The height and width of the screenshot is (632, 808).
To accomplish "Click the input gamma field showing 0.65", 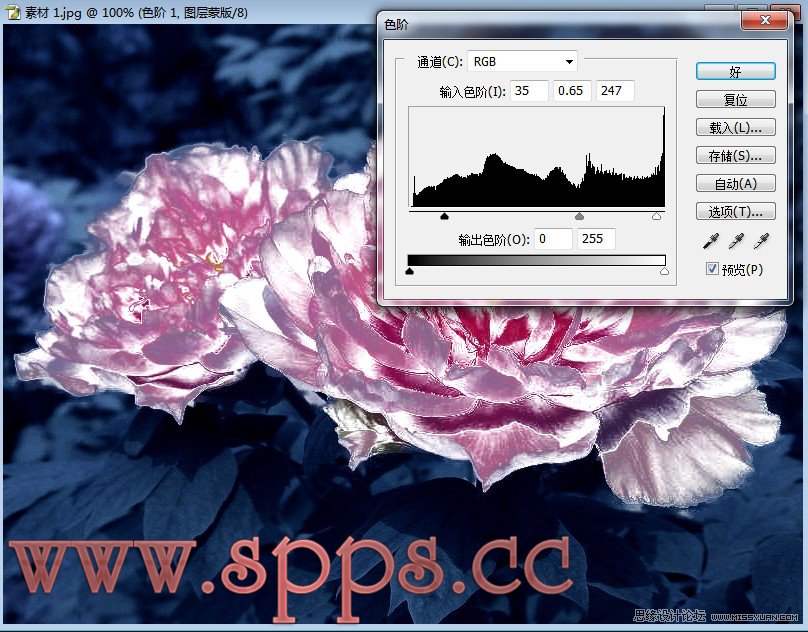I will point(572,91).
